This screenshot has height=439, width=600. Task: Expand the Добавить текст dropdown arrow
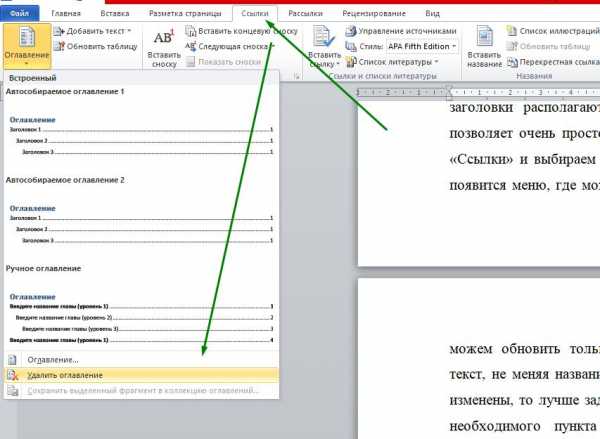coord(129,31)
